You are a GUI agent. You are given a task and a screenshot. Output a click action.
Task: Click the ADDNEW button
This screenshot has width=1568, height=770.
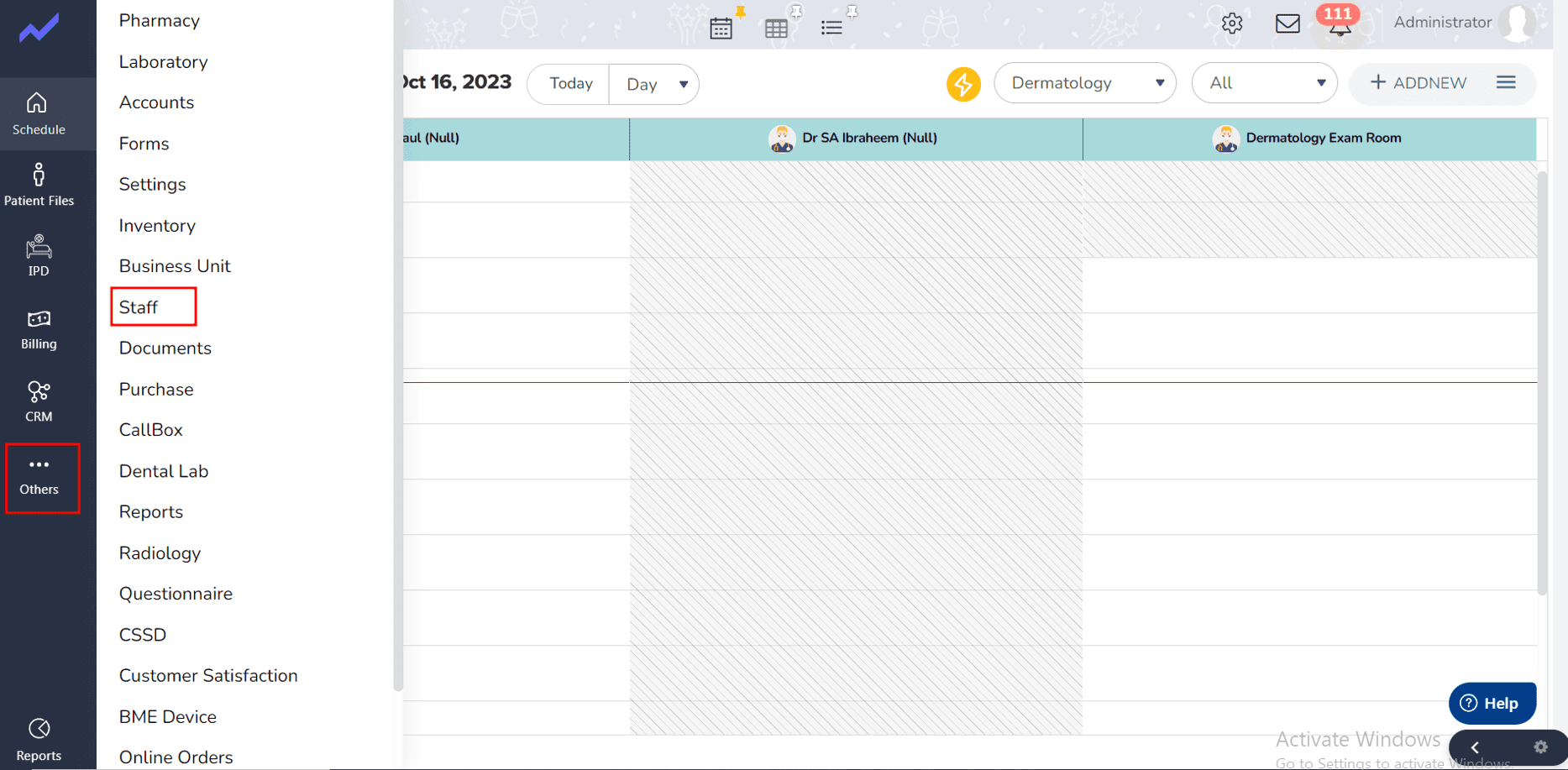click(x=1419, y=83)
